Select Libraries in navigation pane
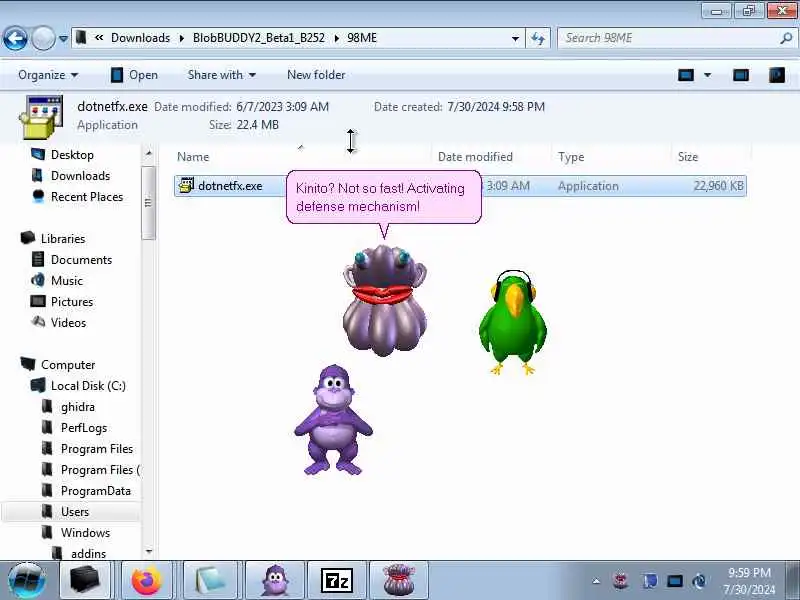Viewport: 800px width, 600px height. coord(63,239)
